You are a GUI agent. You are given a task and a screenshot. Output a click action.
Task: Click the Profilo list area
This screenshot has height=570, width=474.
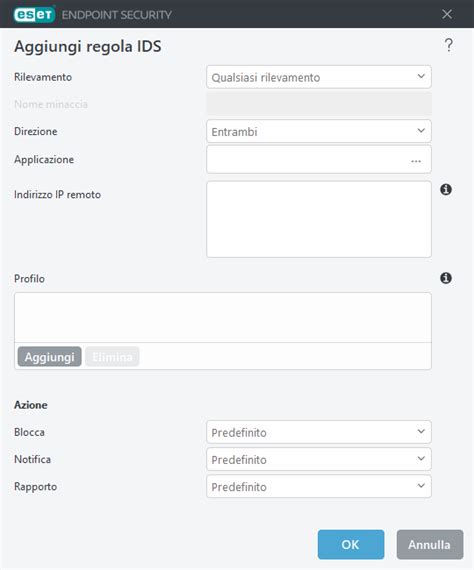click(x=223, y=317)
